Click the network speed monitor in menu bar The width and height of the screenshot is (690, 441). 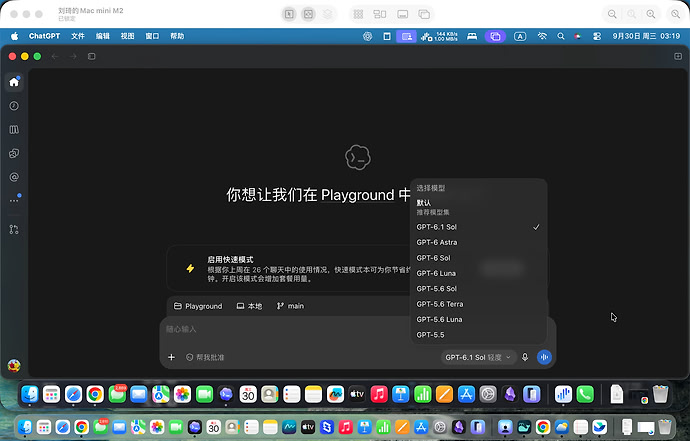tap(439, 37)
